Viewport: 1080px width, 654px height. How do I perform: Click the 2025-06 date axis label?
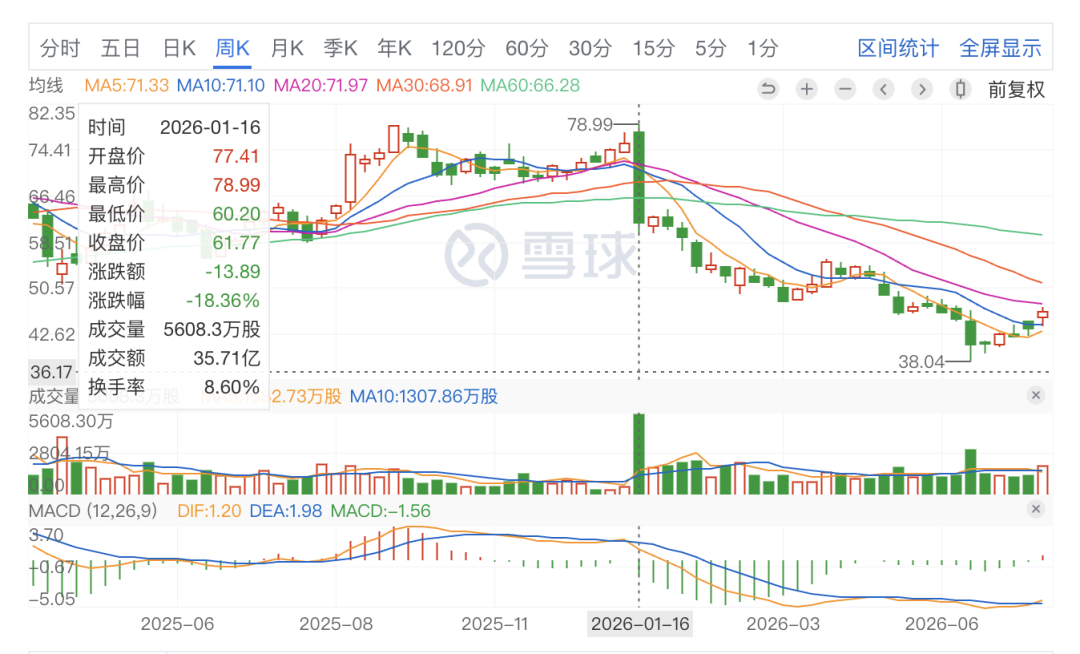(177, 624)
